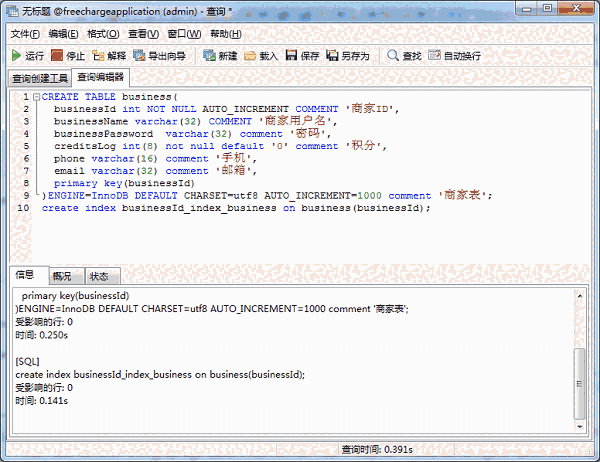The width and height of the screenshot is (600, 462).
Task: Open the 查找 find tool
Action: [x=404, y=56]
